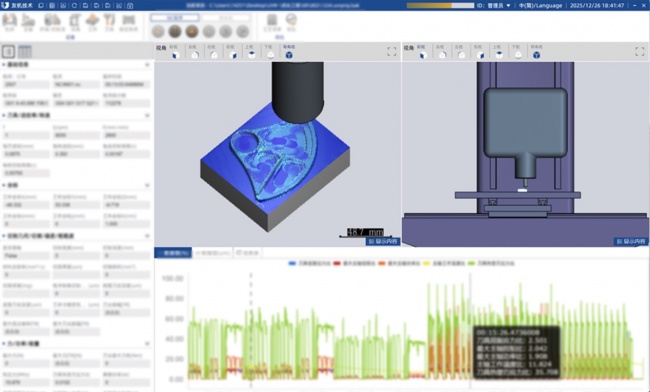650x392 pixels.
Task: Collapse the 刀具/进给率/转速 section
Action: pos(147,116)
